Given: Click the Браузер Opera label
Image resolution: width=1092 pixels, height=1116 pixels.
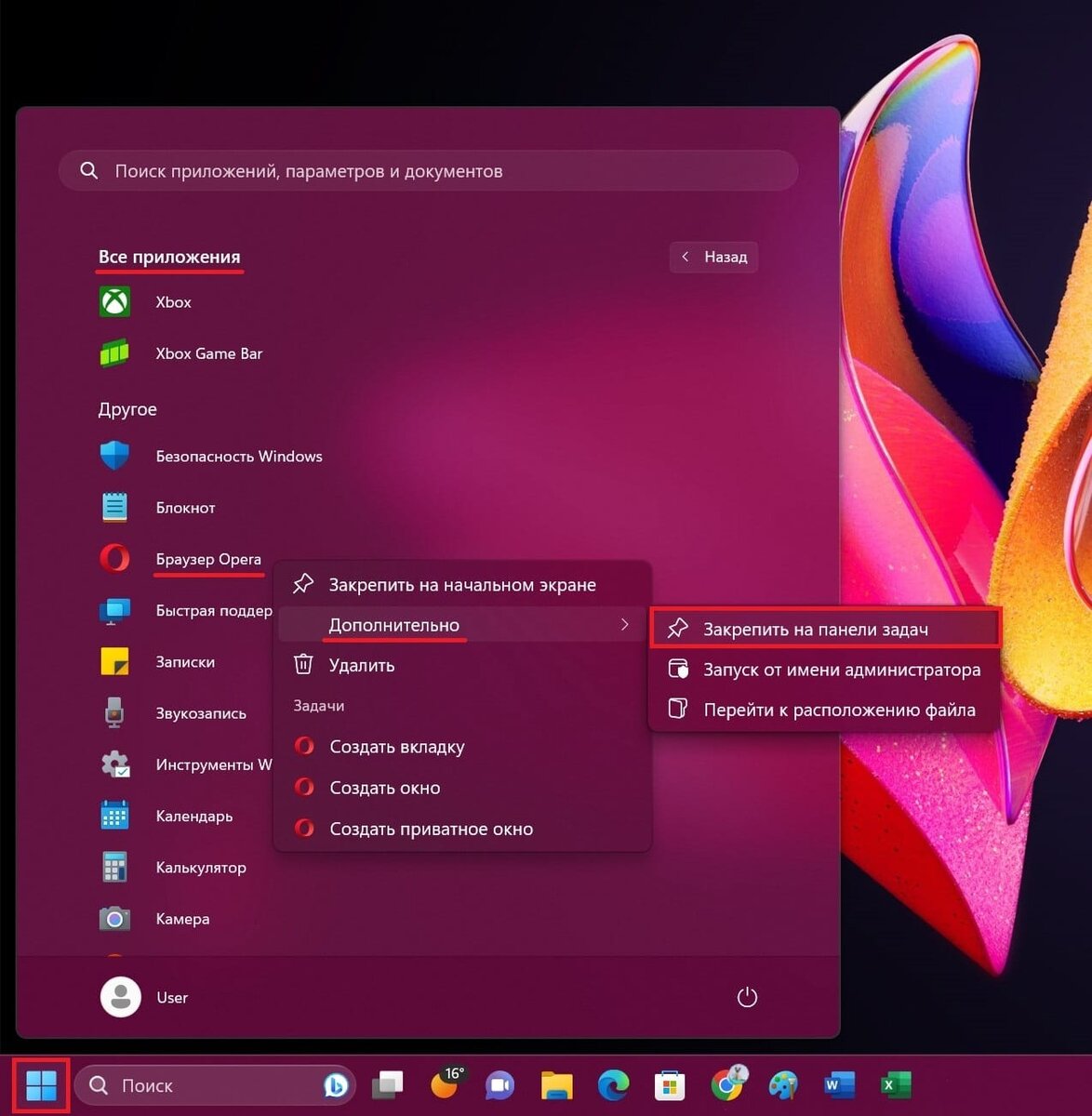Looking at the screenshot, I should (x=208, y=559).
